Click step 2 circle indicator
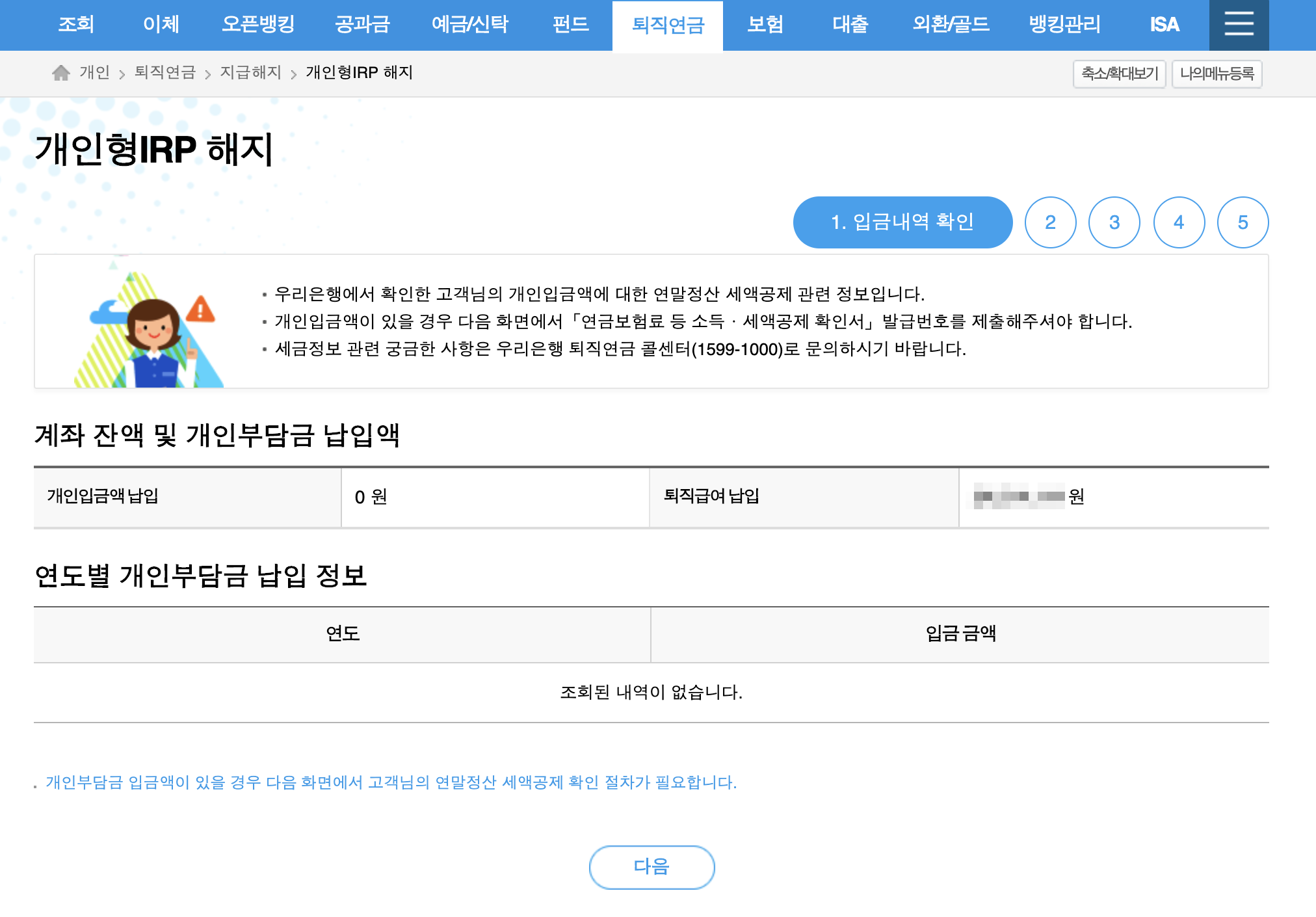 click(1050, 222)
